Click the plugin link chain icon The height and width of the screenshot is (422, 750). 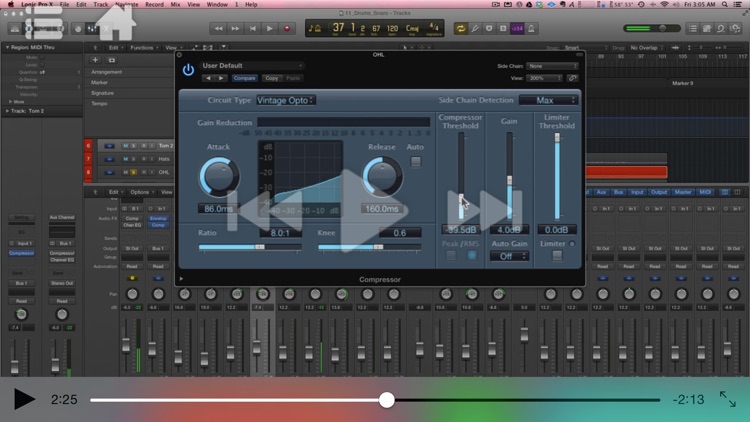tap(572, 78)
